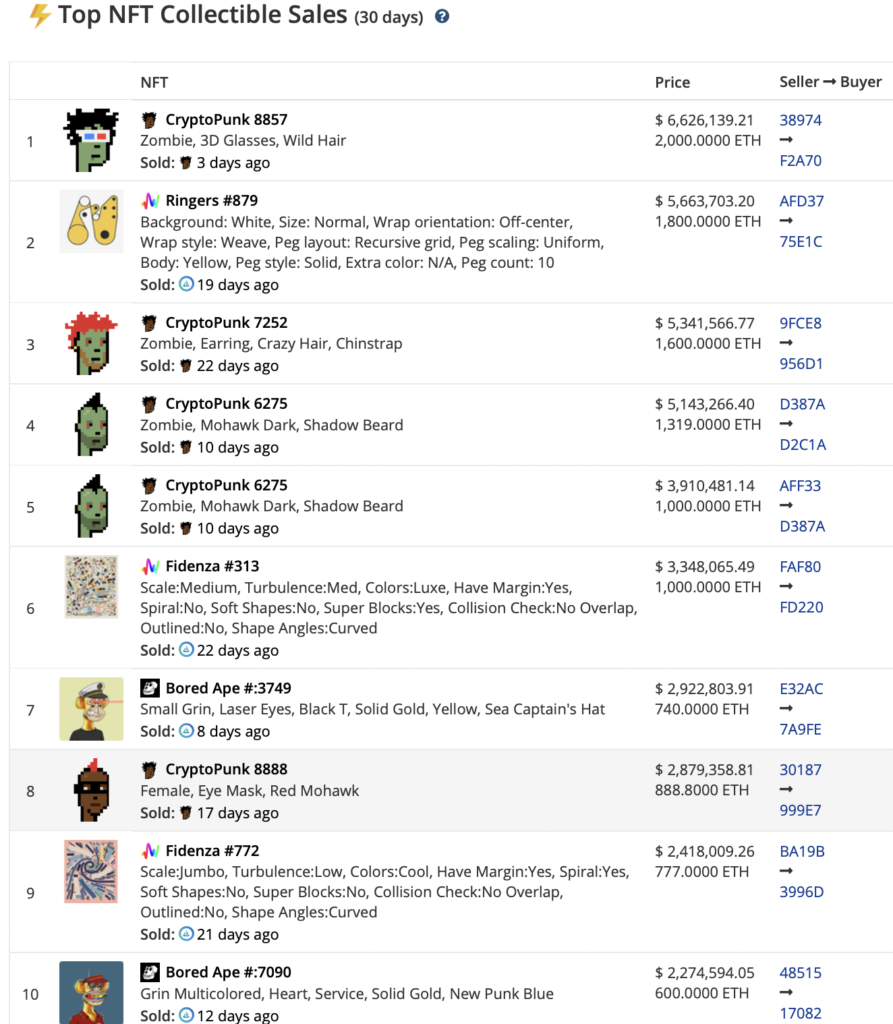This screenshot has width=893, height=1024.
Task: Open the Fidenza #313 title link
Action: pos(212,567)
